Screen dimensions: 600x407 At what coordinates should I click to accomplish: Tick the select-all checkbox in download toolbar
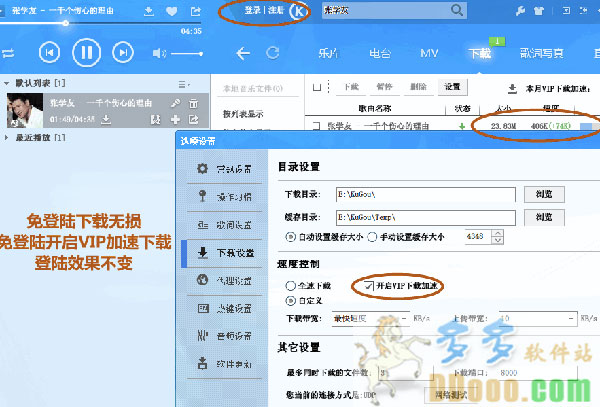coord(317,87)
